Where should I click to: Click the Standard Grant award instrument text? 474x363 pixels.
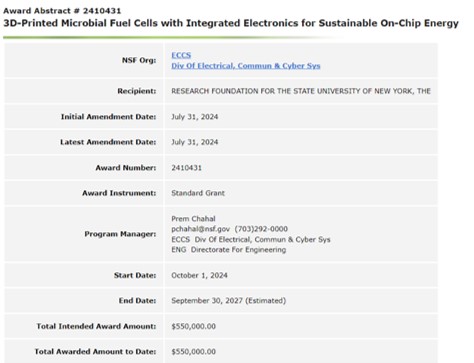[x=198, y=193]
